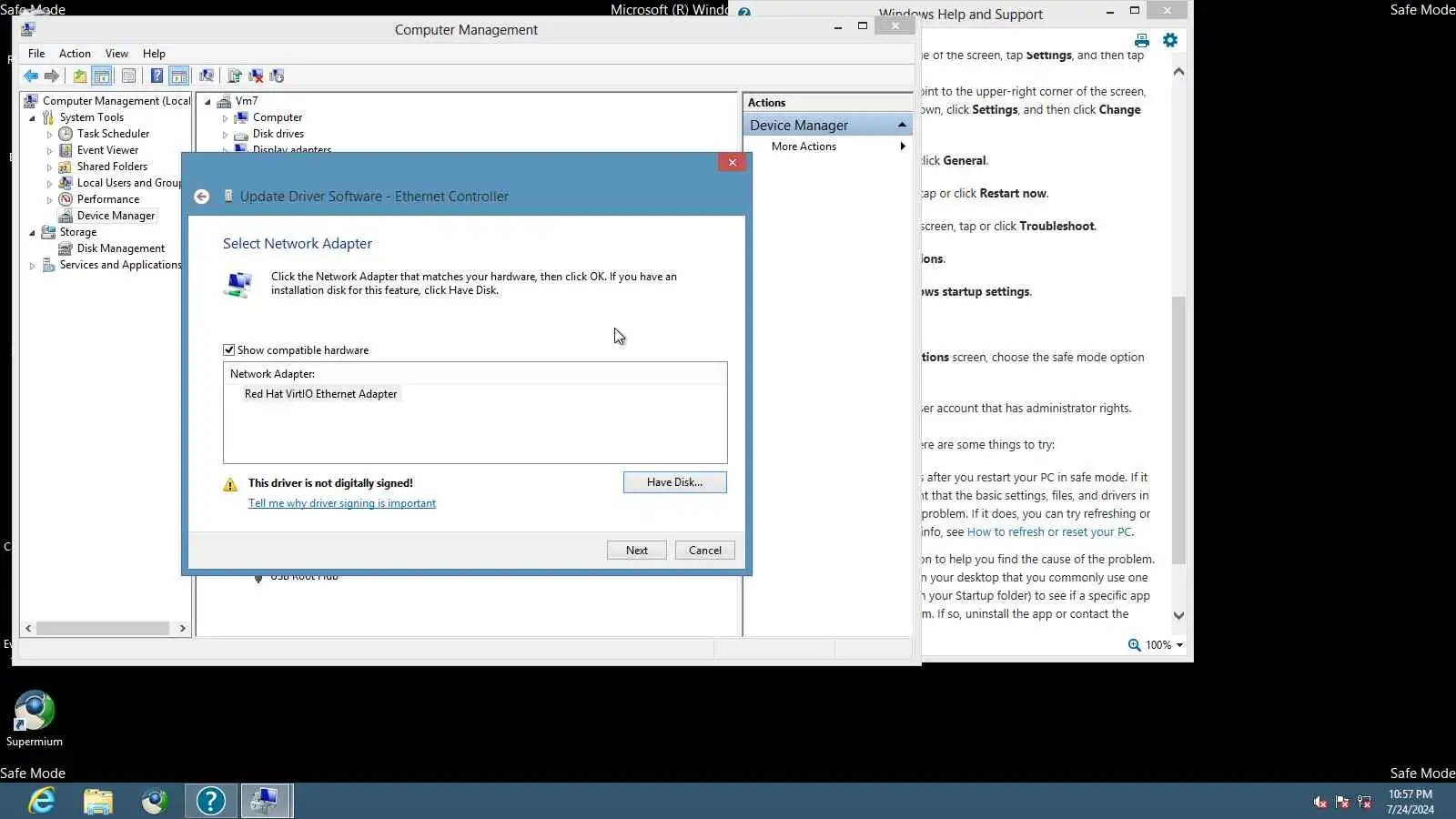The image size is (1456, 819).
Task: Collapse the Vm7 device tree root
Action: [x=207, y=102]
